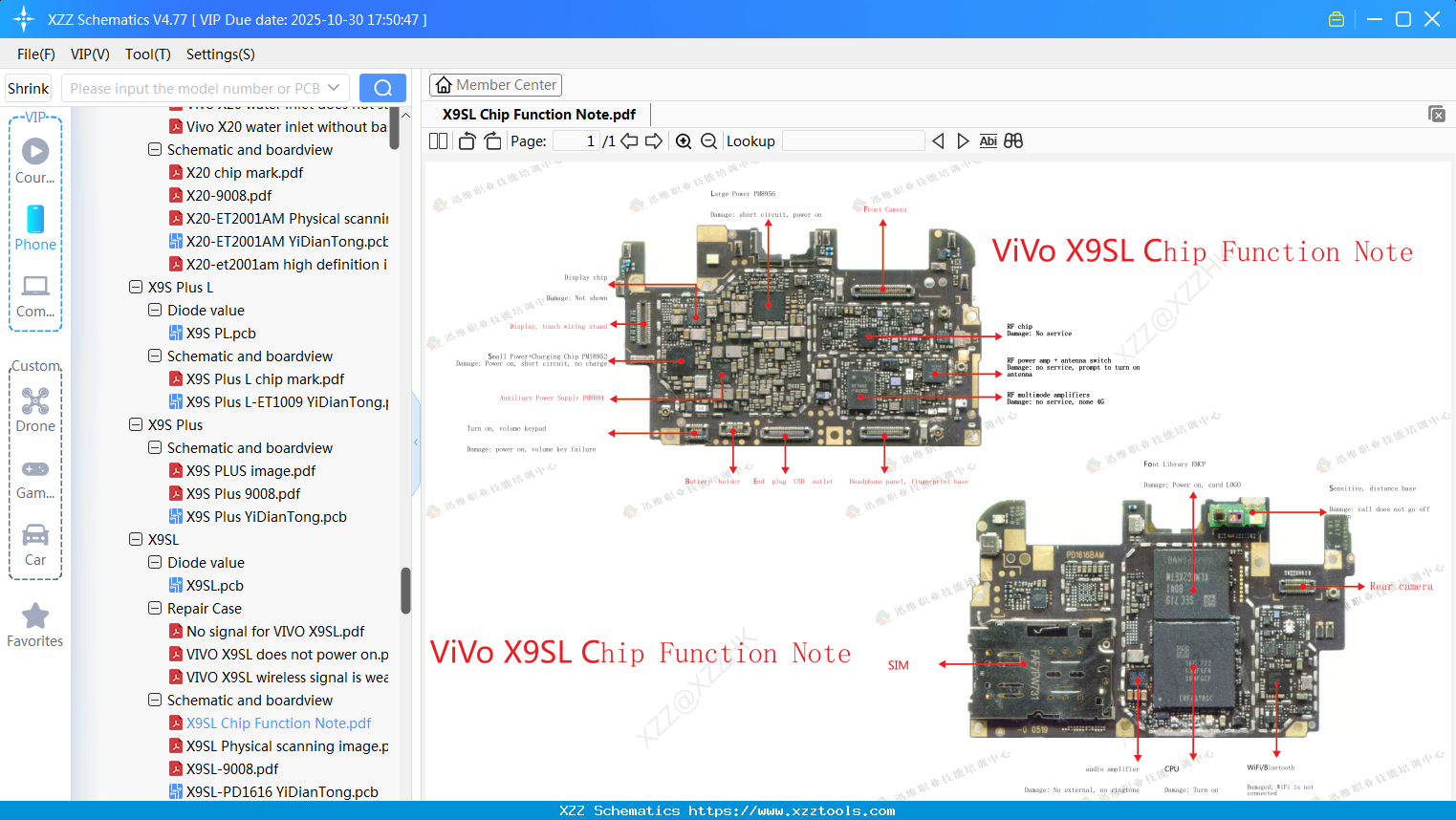The height and width of the screenshot is (820, 1456).
Task: Open the Tool menu
Action: click(x=147, y=54)
